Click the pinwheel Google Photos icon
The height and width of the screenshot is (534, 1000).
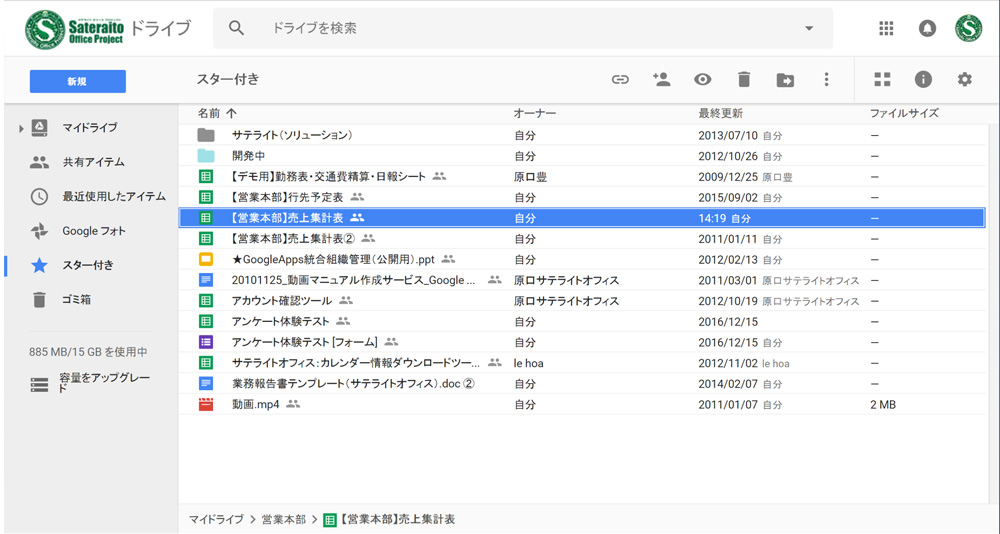point(39,231)
